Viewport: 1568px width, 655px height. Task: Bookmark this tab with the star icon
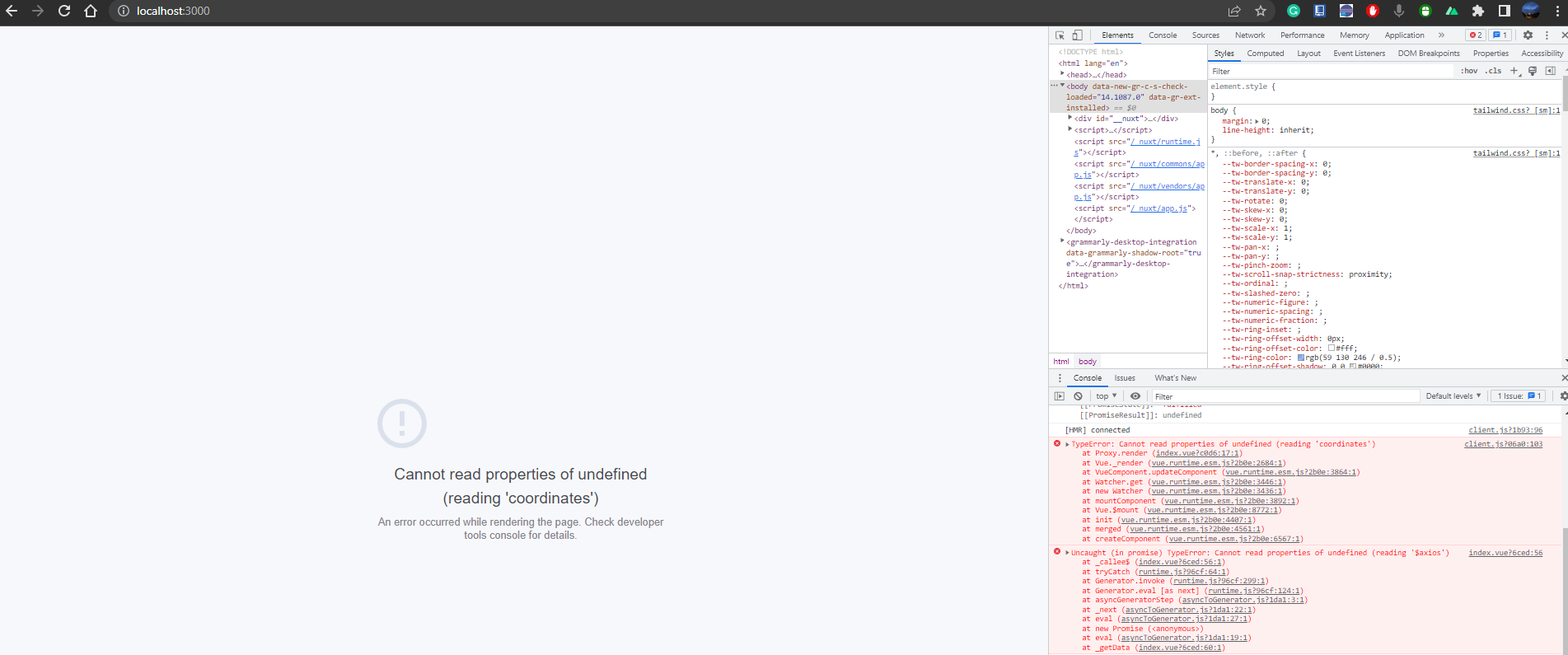coord(1261,11)
